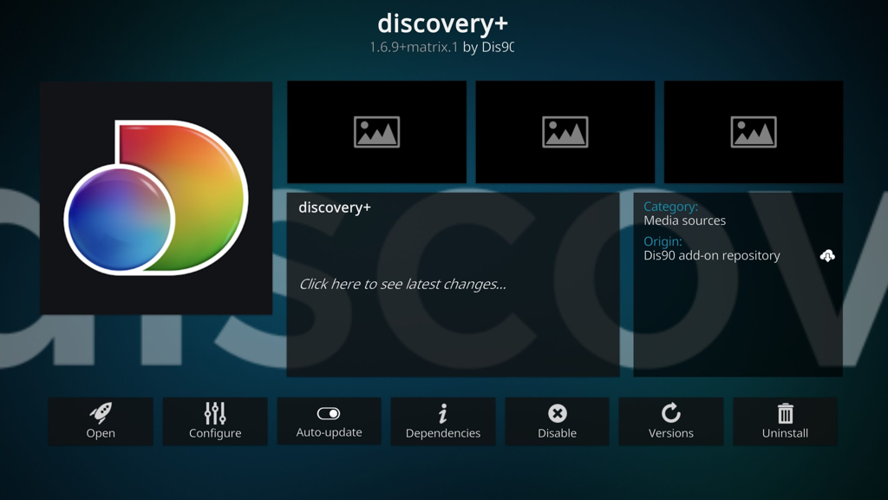Select the Dis90 add-on repository origin text
The image size is (888, 500).
(x=711, y=256)
